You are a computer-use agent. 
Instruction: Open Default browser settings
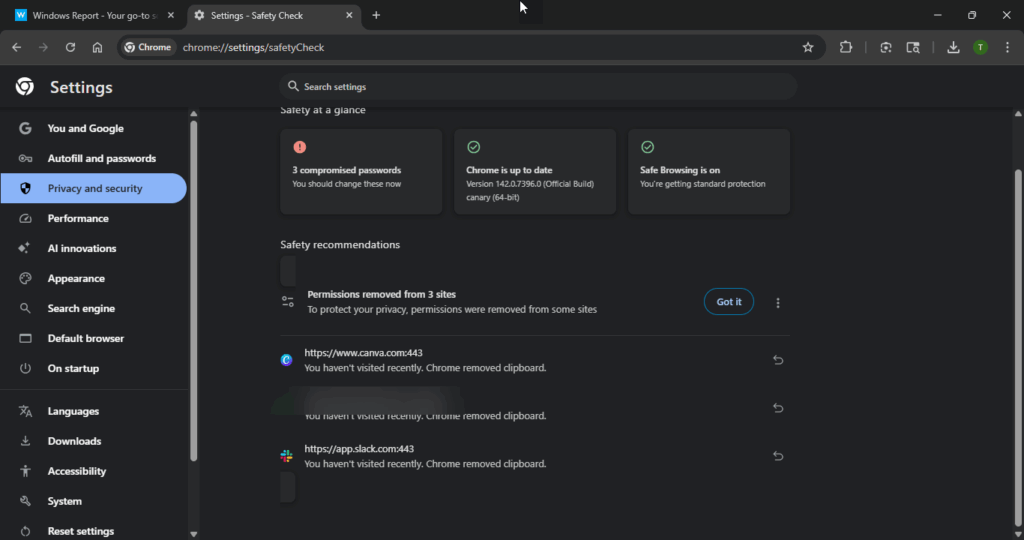93,338
